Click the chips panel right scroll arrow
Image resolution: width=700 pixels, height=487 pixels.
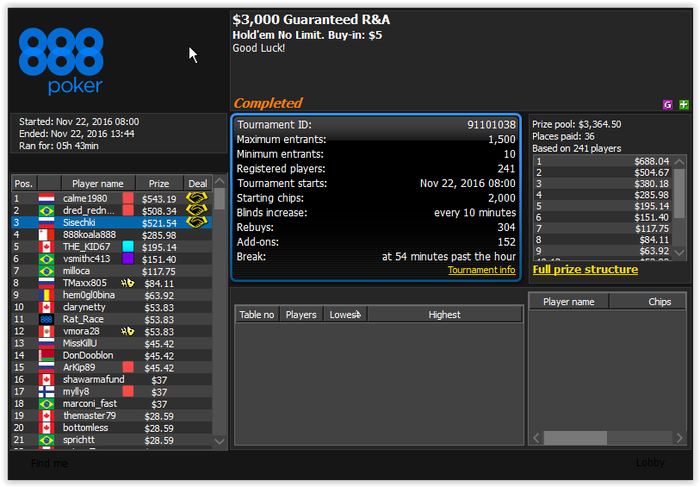[x=679, y=438]
